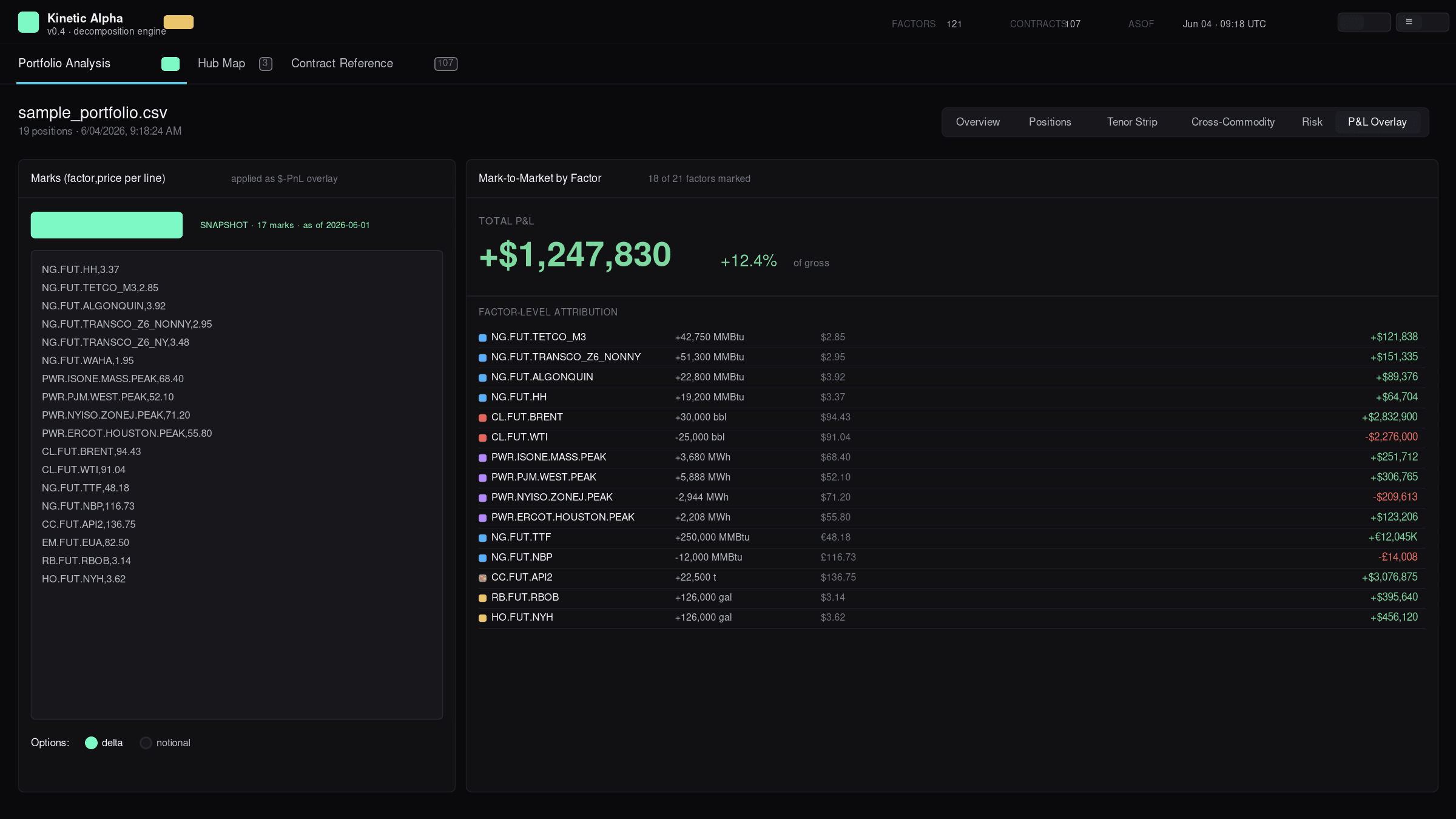Click the $94.43 price cell
The height and width of the screenshot is (819, 1456).
[836, 417]
